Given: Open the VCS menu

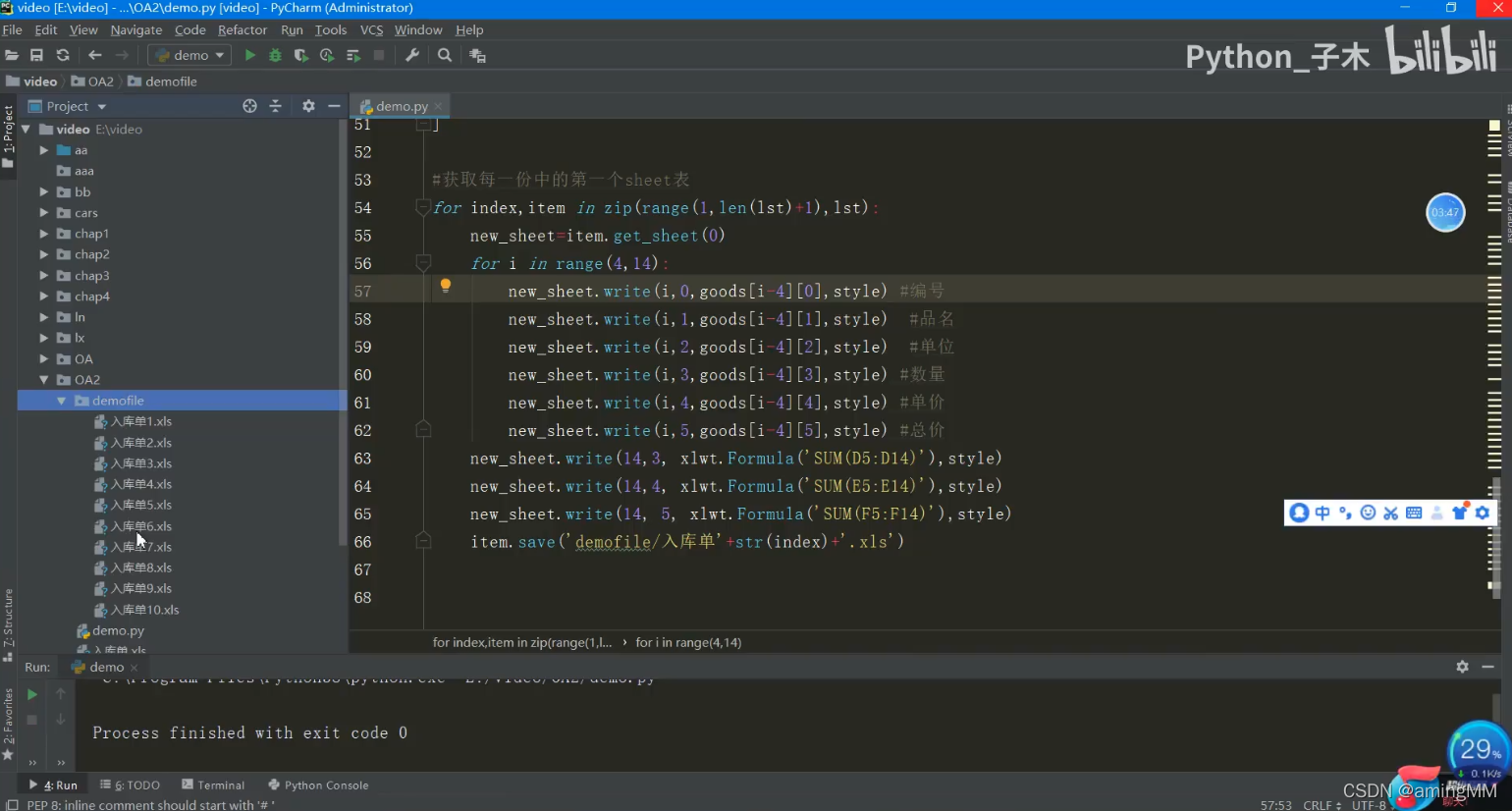Looking at the screenshot, I should 371,29.
